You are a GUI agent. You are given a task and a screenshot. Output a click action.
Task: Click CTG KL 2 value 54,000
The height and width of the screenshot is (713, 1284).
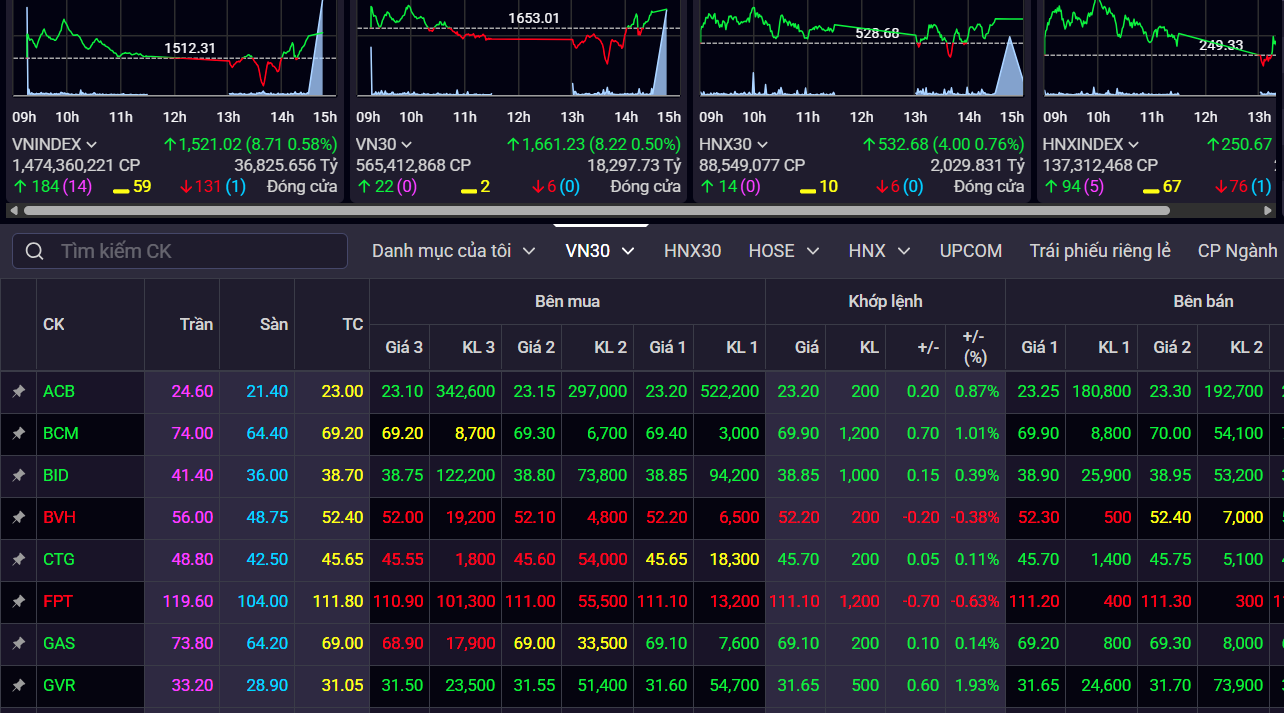point(603,560)
